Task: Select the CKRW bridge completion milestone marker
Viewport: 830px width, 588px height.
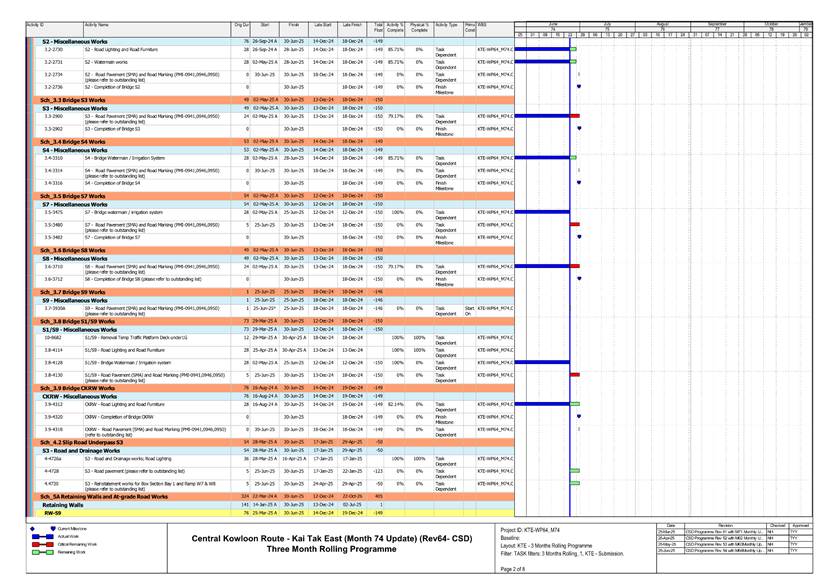Action: (x=579, y=416)
